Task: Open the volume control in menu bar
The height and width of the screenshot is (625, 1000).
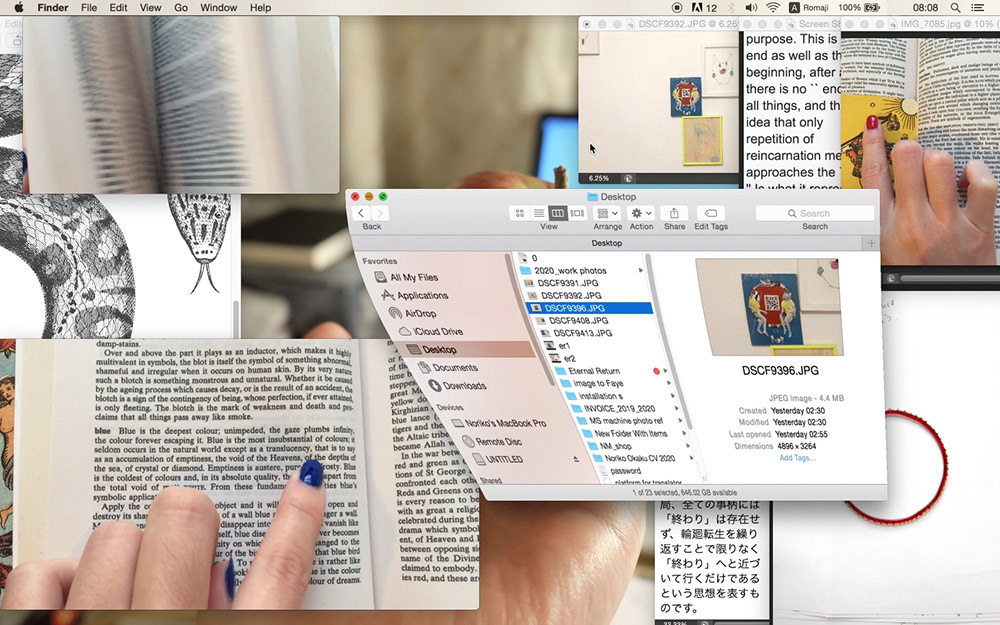Action: [752, 8]
